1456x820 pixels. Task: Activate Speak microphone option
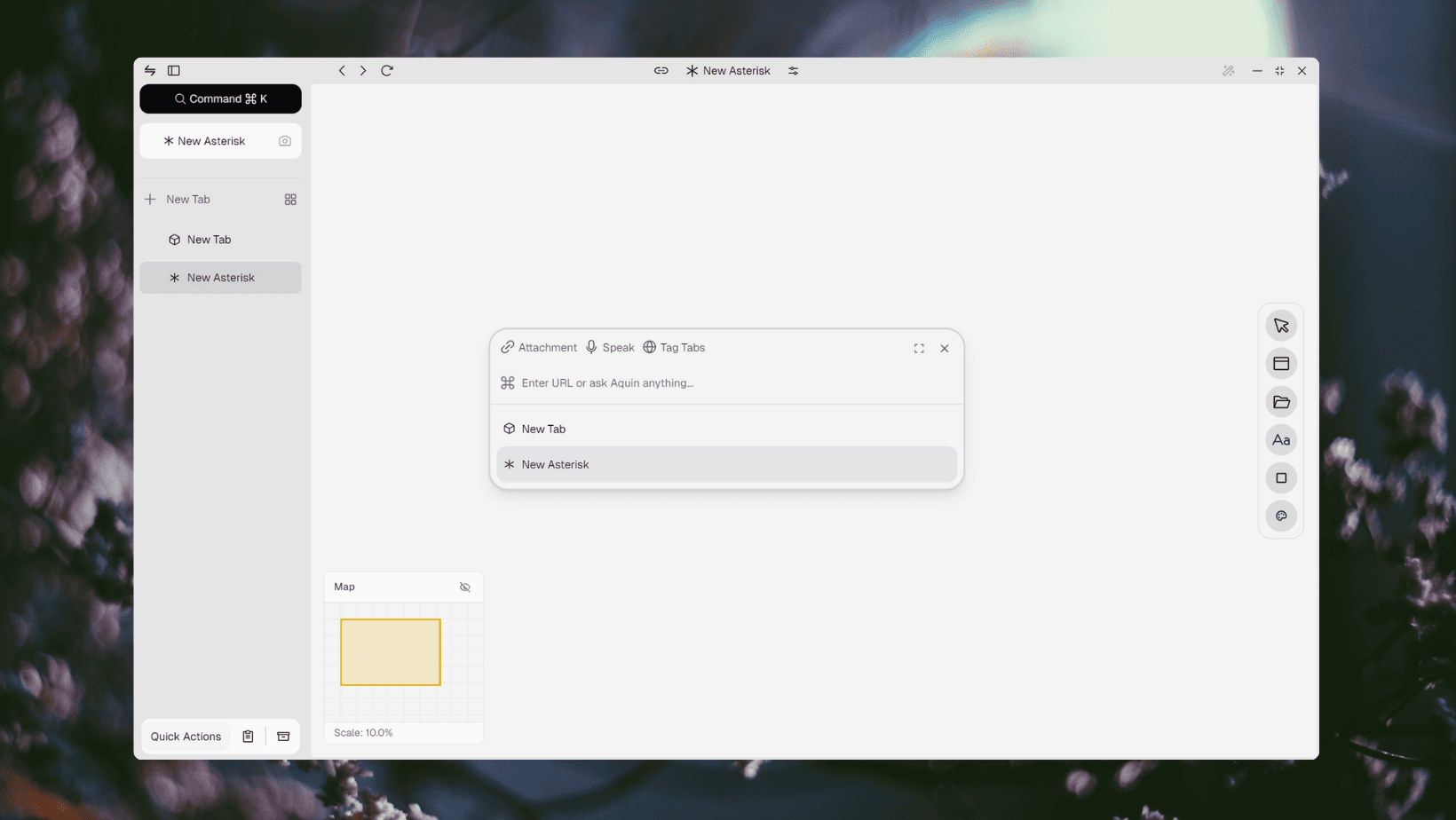coord(610,347)
